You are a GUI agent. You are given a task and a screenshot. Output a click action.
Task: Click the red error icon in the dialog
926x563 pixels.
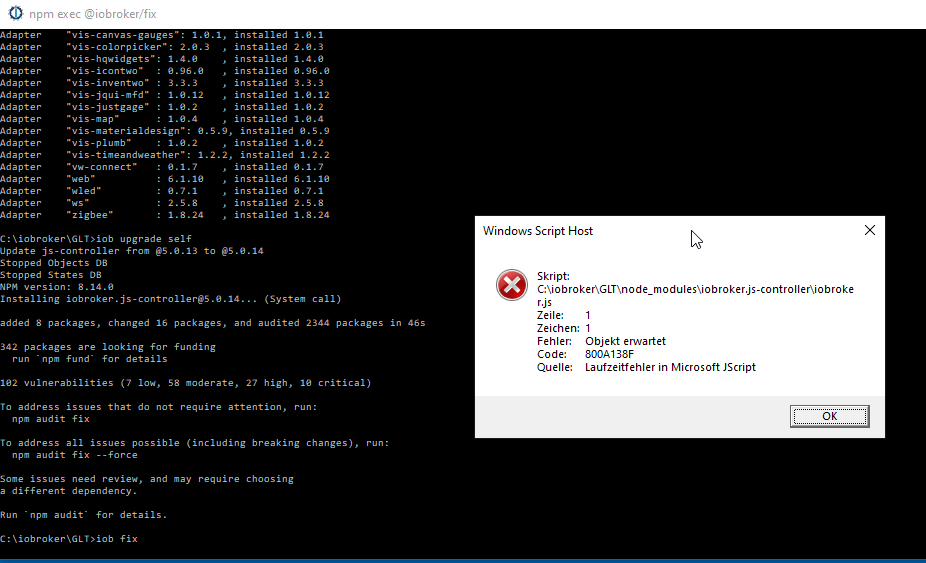(511, 285)
